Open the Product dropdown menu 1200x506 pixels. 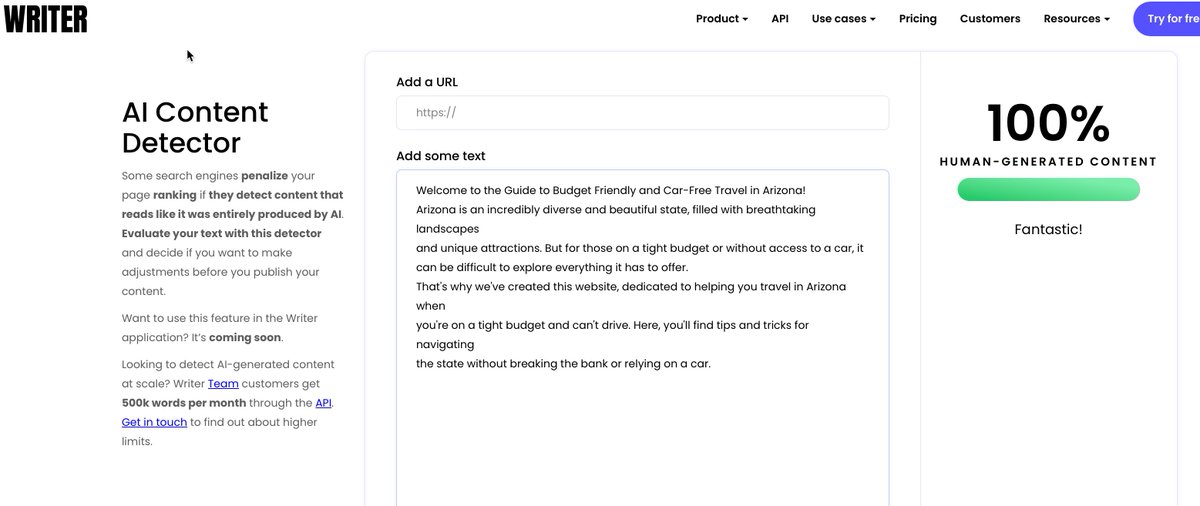pos(722,18)
